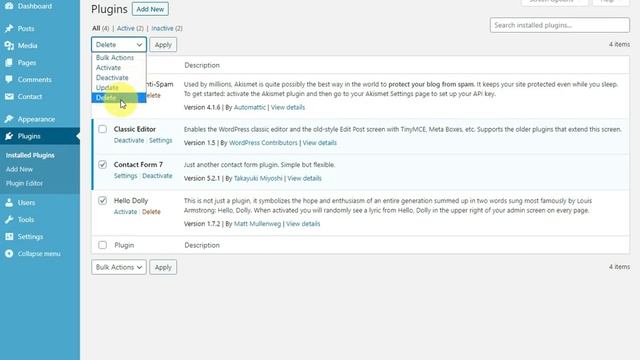Image resolution: width=640 pixels, height=360 pixels.
Task: Choose Bulk Actions option in open list
Action: pos(118,58)
